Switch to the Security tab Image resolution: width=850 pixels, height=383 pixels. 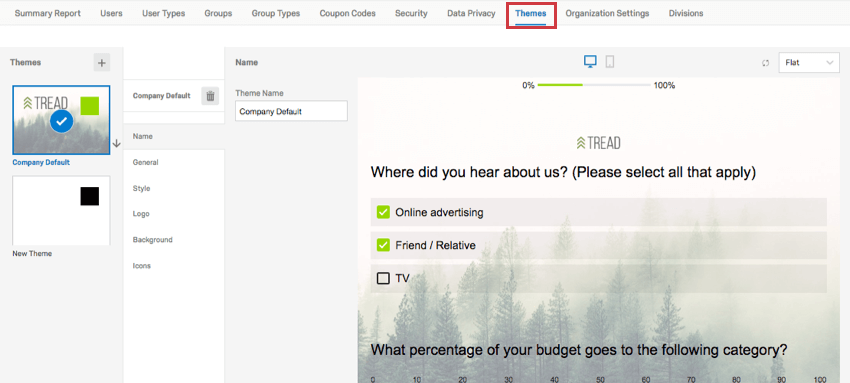411,14
